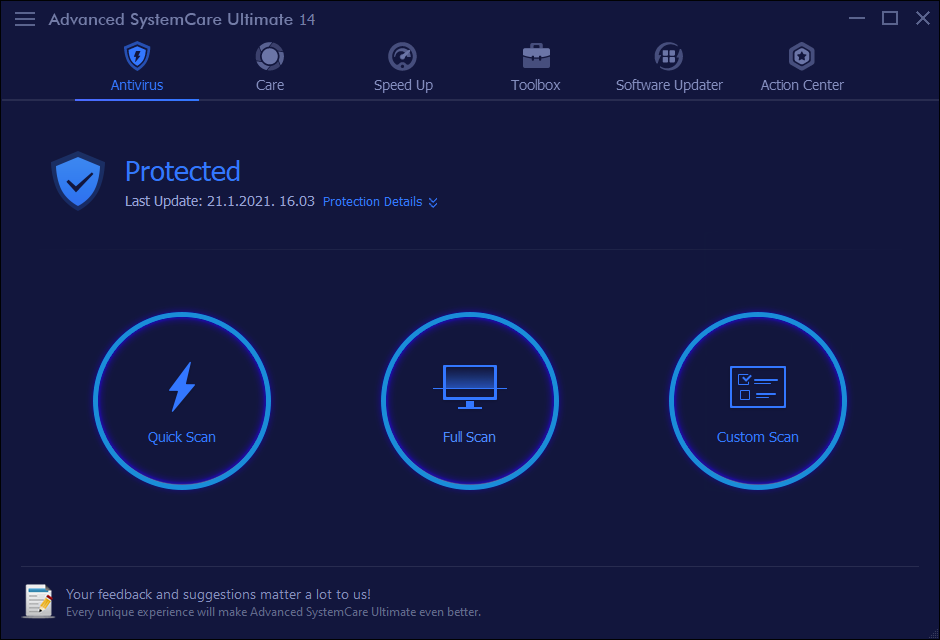Viewport: 940px width, 640px height.
Task: Start a Quick Scan via its label
Action: pos(182,437)
